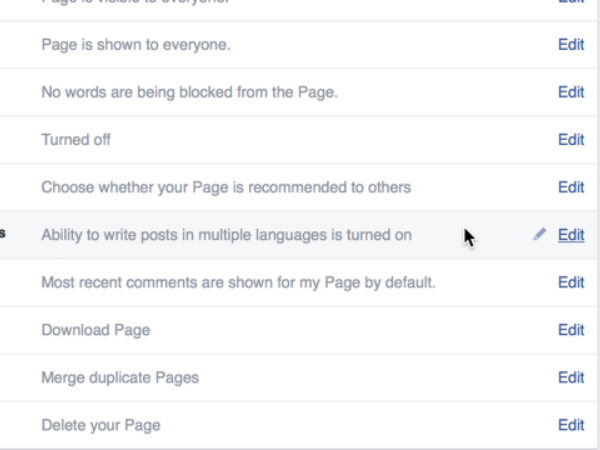Select 'No words are being blocked' row
Viewport: 600px width, 450px height.
point(189,92)
